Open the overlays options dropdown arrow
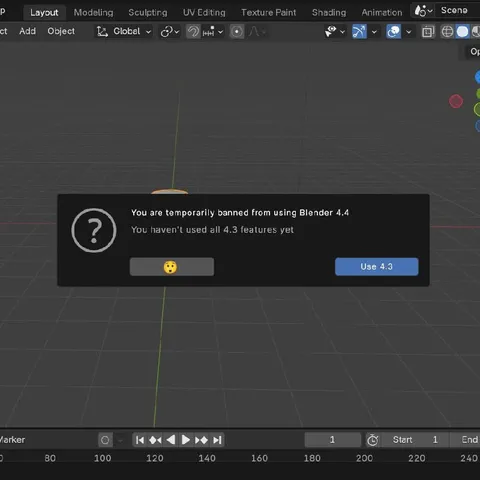Screen dimensions: 480x480 coord(409,32)
